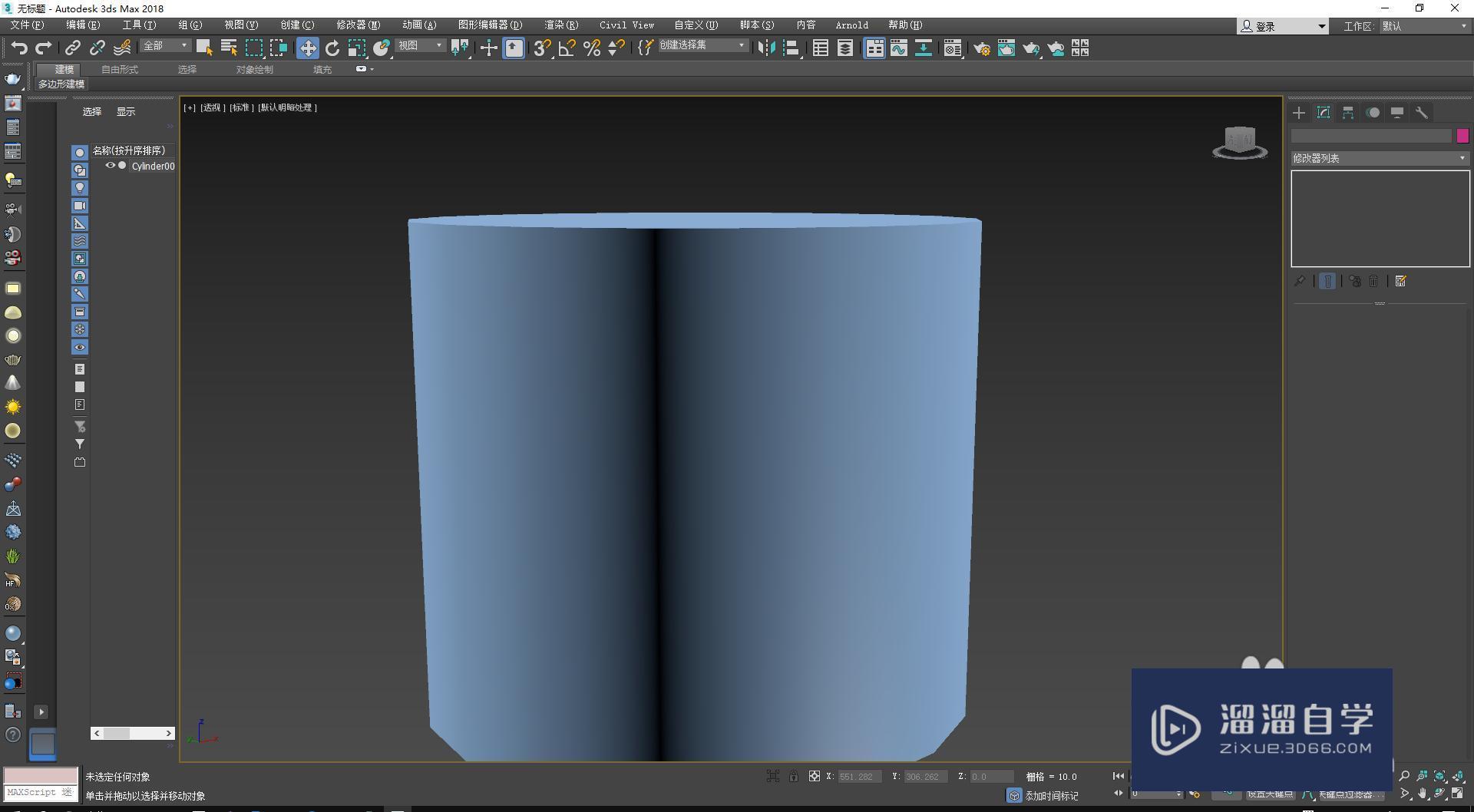1474x812 pixels.
Task: Click the pink object color swatch
Action: coord(1462,136)
